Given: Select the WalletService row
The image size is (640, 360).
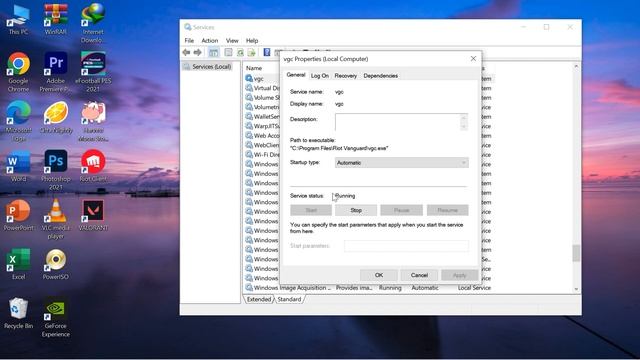Looking at the screenshot, I should click(262, 117).
